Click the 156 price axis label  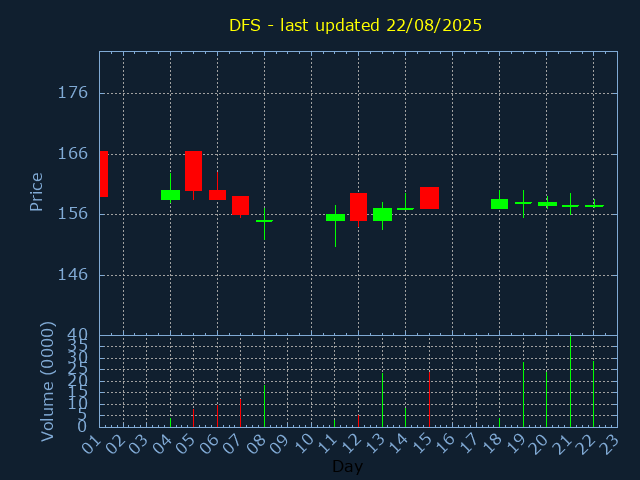point(73,214)
